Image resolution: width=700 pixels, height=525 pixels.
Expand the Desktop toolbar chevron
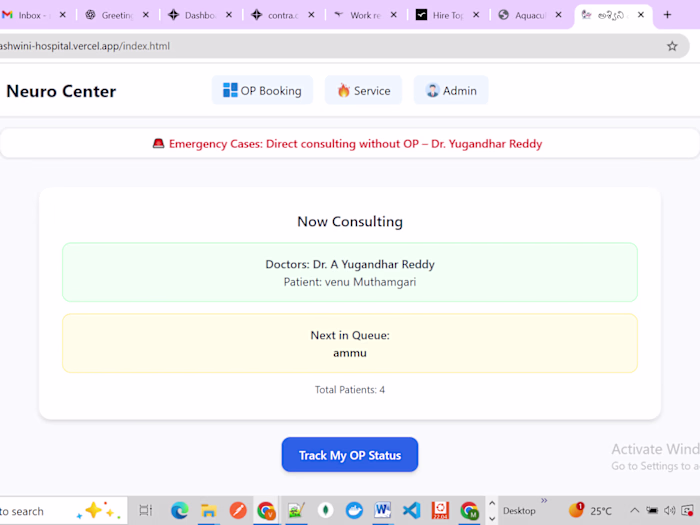coord(544,500)
